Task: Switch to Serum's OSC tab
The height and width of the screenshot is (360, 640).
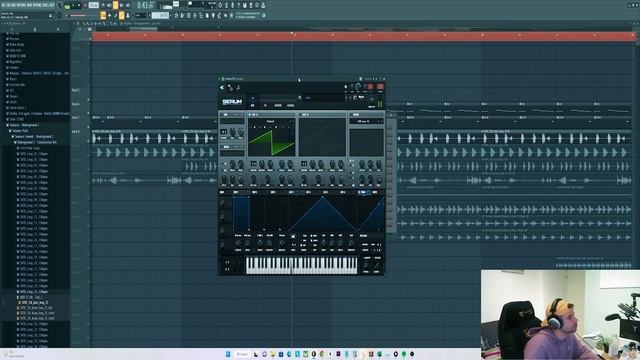Action: 252,105
